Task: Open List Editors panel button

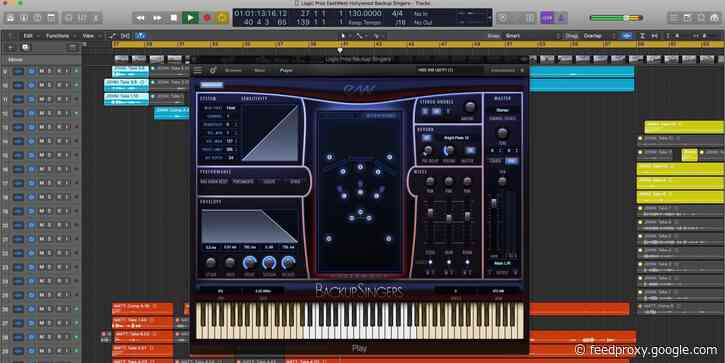Action: tap(675, 18)
